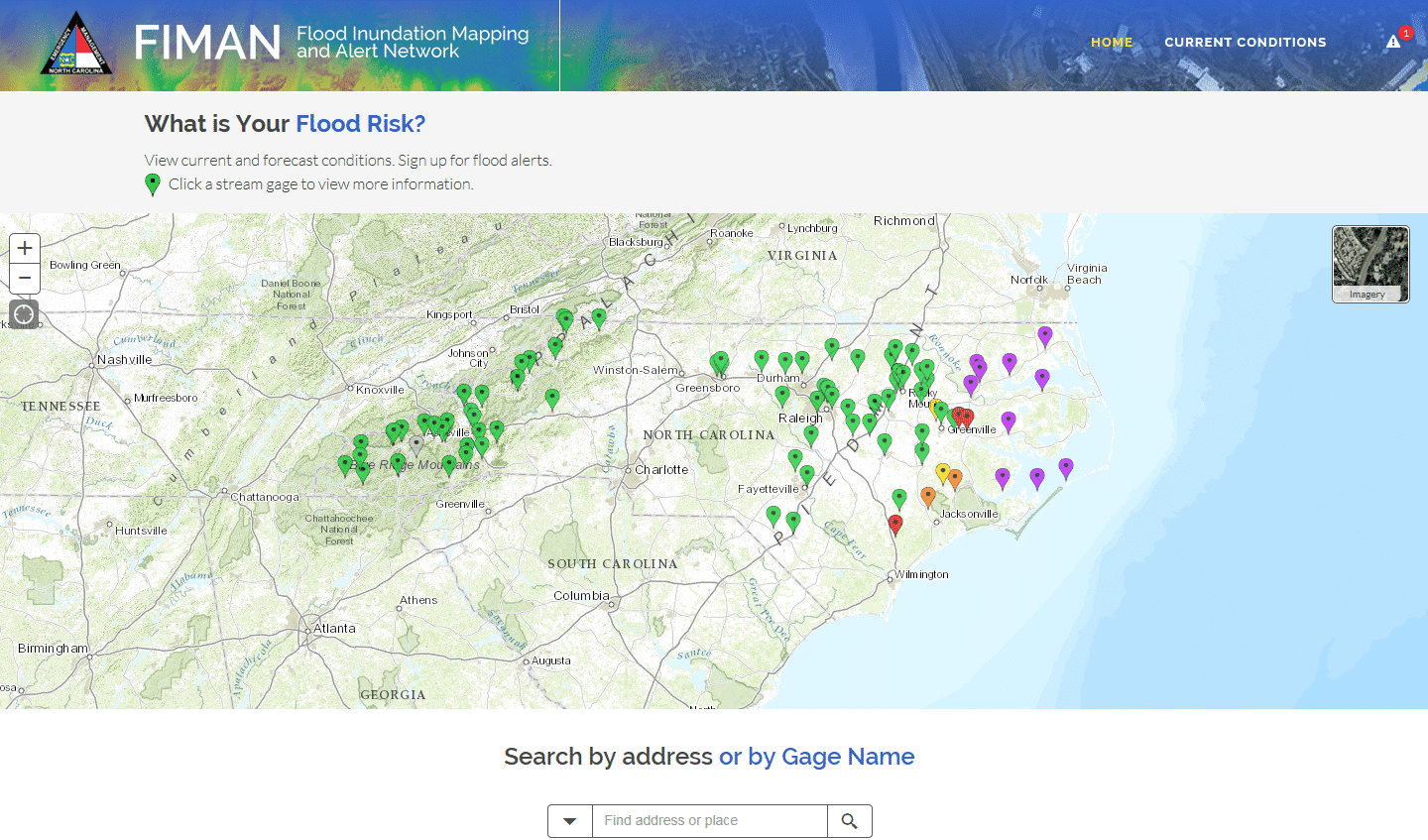Go to the HOME menu item
The height and width of the screenshot is (840, 1428).
tap(1112, 42)
